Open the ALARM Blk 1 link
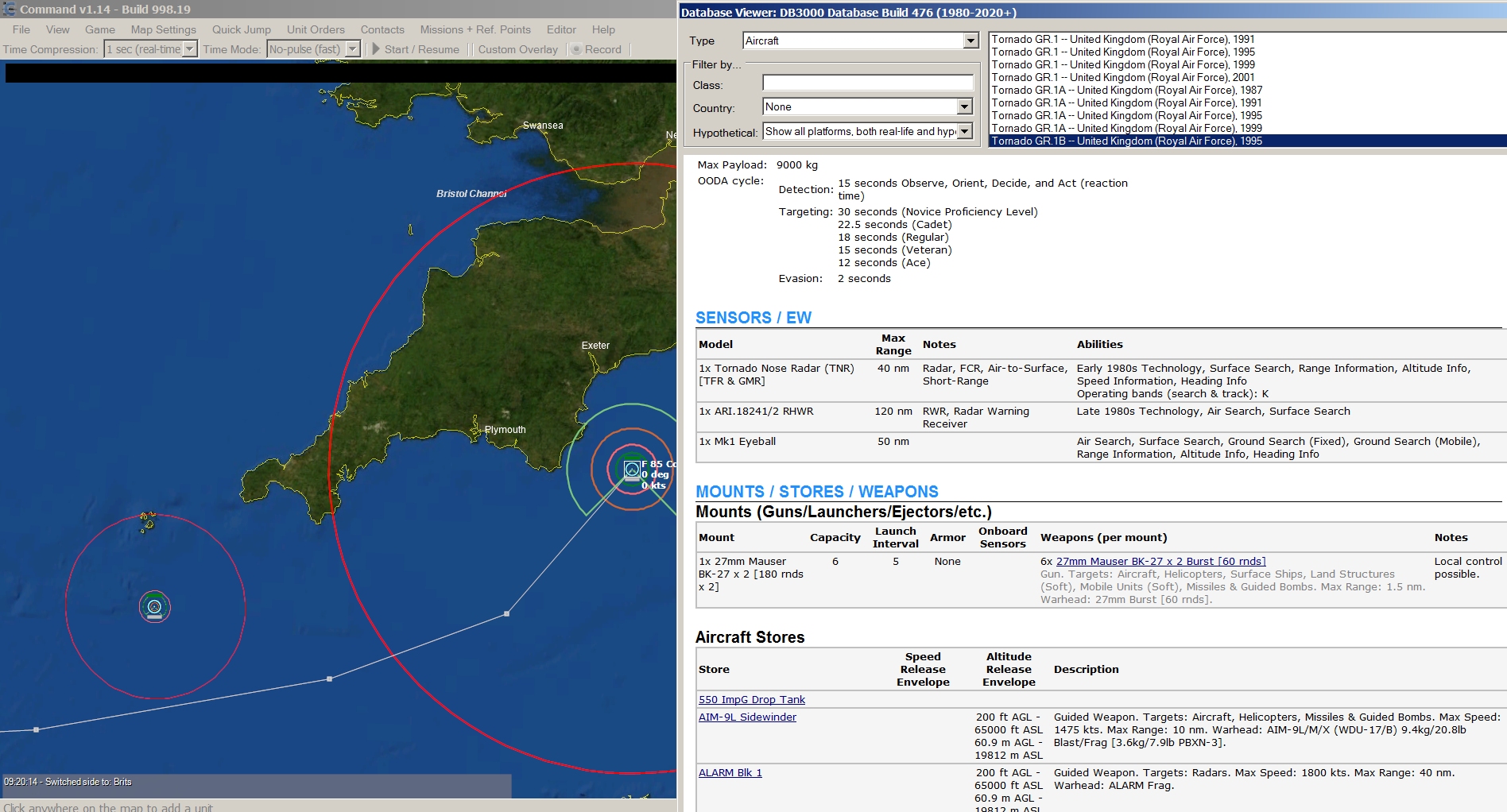The width and height of the screenshot is (1507, 812). pos(730,773)
